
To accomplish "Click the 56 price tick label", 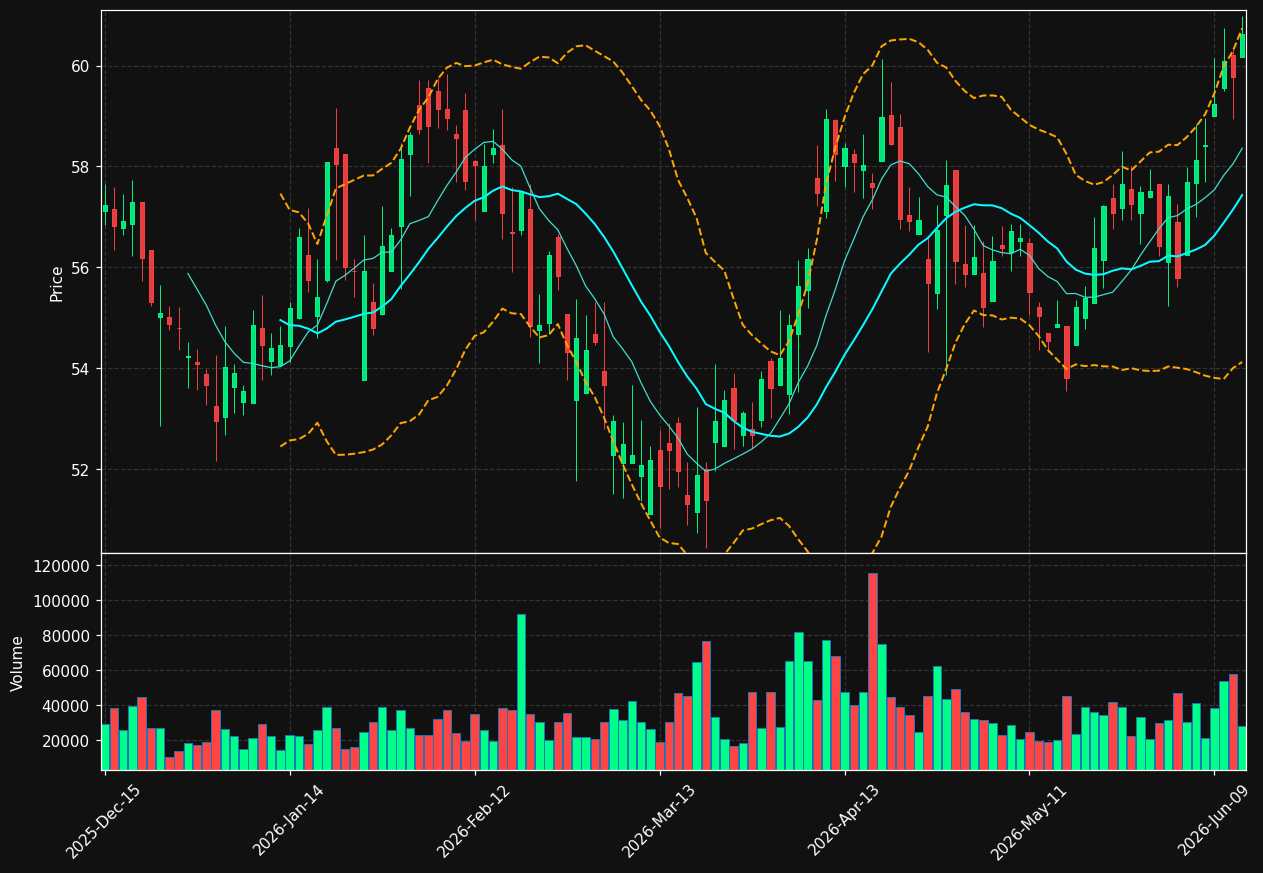I will pyautogui.click(x=80, y=268).
